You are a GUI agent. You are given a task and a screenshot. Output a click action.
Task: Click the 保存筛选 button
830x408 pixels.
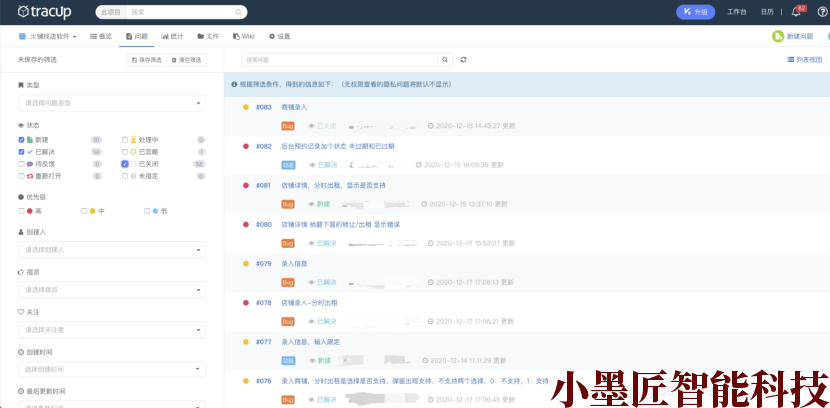pyautogui.click(x=146, y=60)
